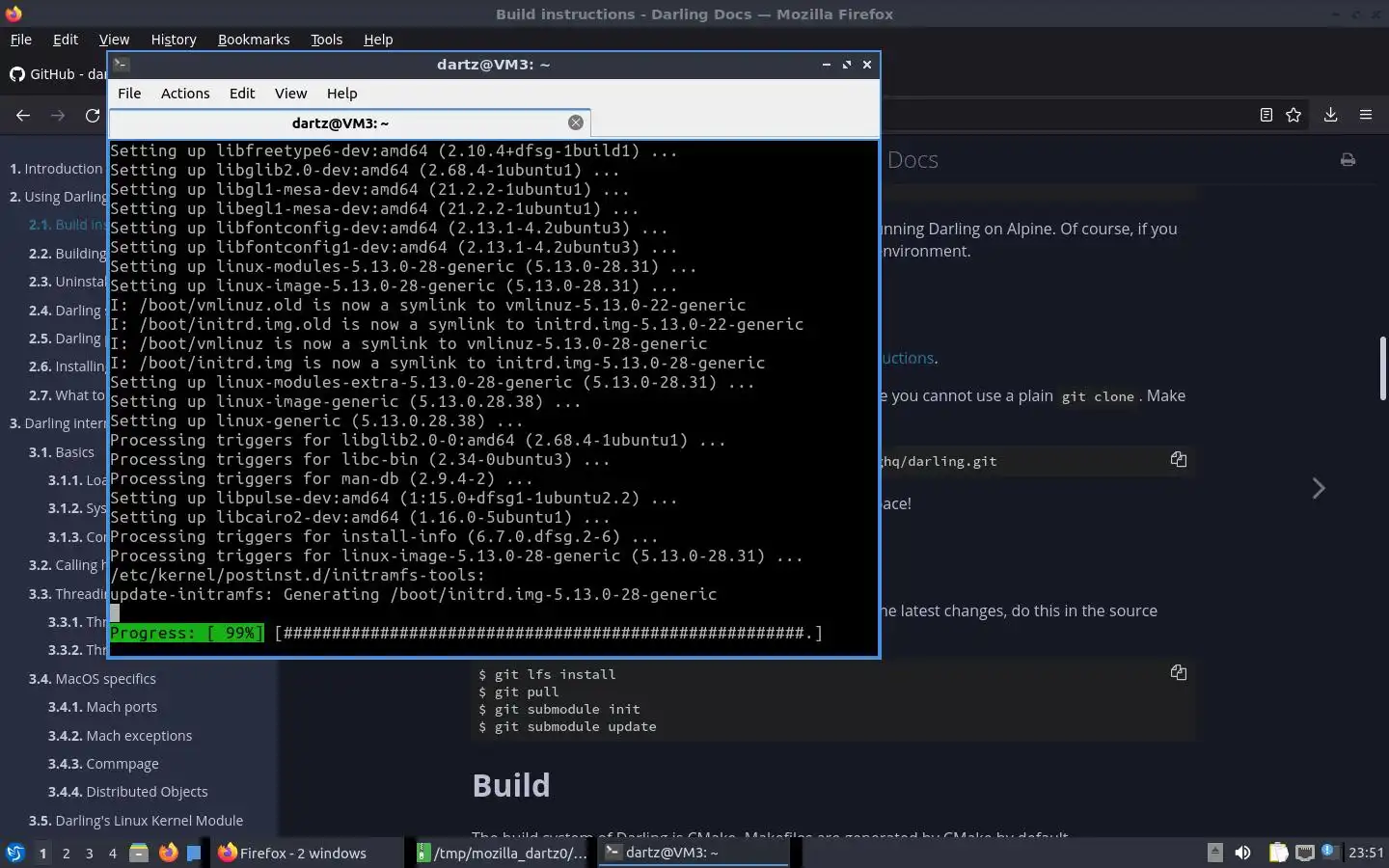Reload the page in Firefox

(93, 115)
